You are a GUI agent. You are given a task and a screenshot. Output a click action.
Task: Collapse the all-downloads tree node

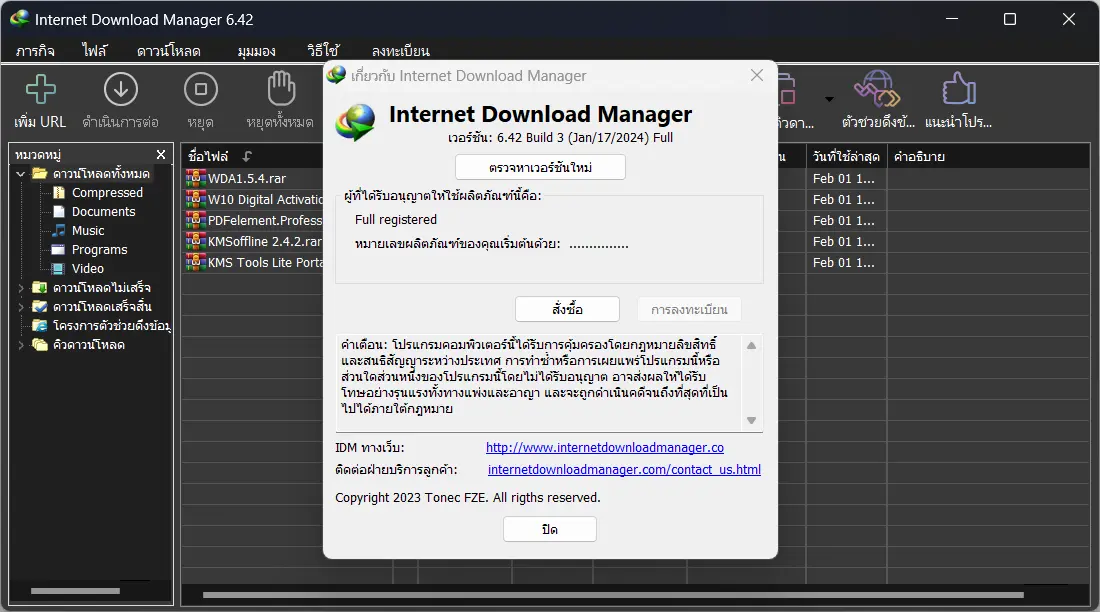click(x=20, y=173)
